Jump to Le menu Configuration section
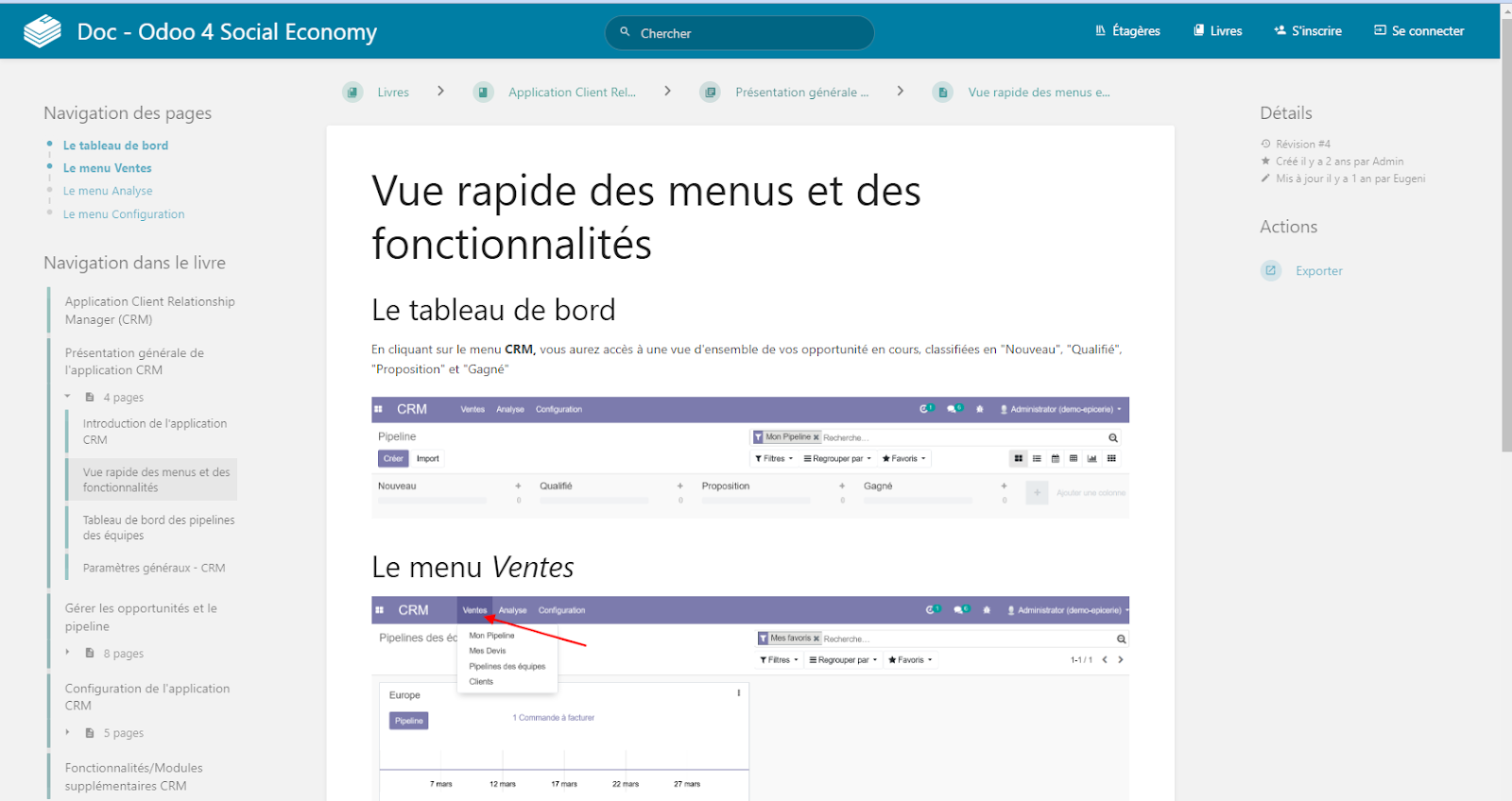Screen dimensions: 1512x801 pyautogui.click(x=124, y=214)
